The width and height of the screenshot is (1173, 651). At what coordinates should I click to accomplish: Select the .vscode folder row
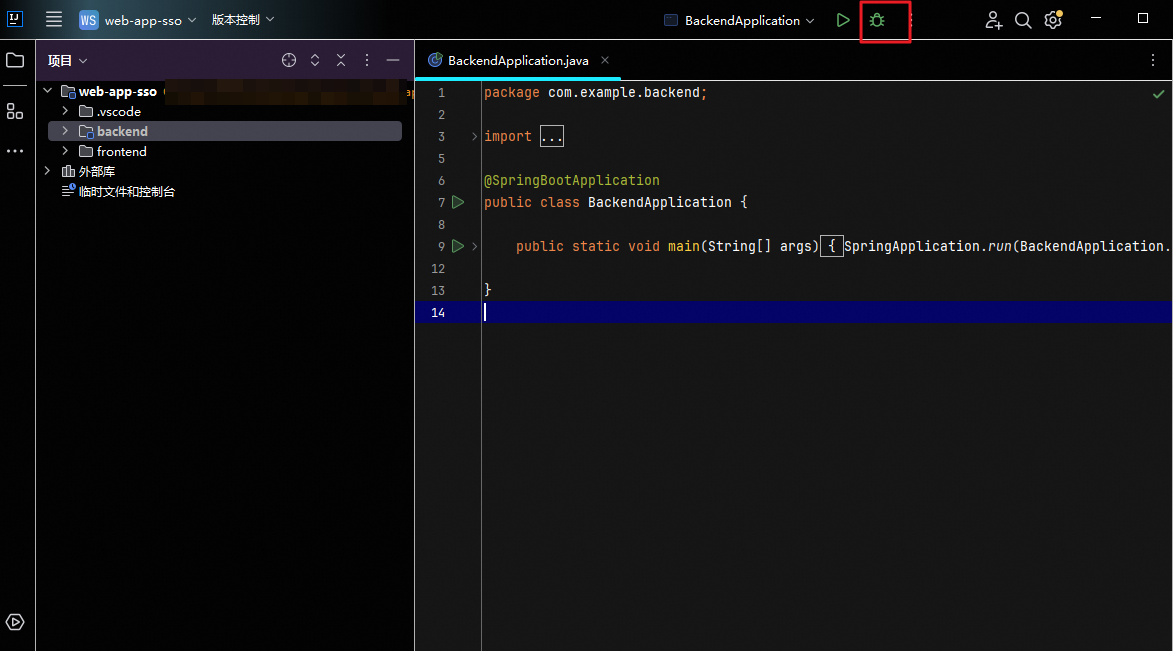224,111
